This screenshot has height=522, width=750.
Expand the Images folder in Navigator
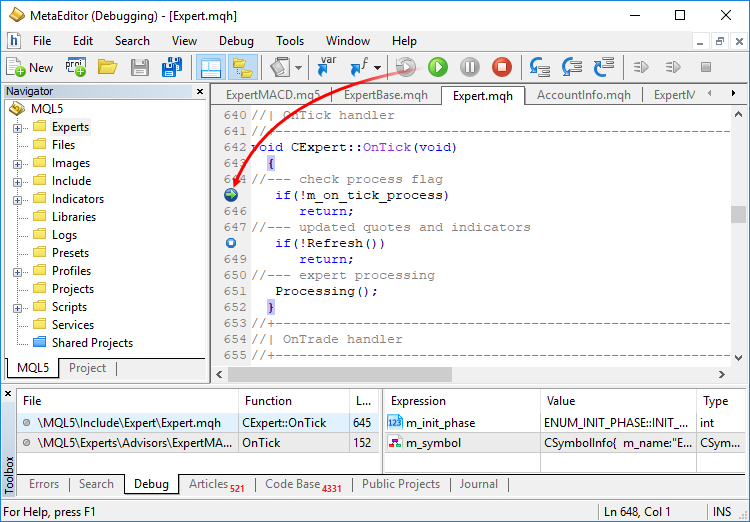(x=17, y=164)
